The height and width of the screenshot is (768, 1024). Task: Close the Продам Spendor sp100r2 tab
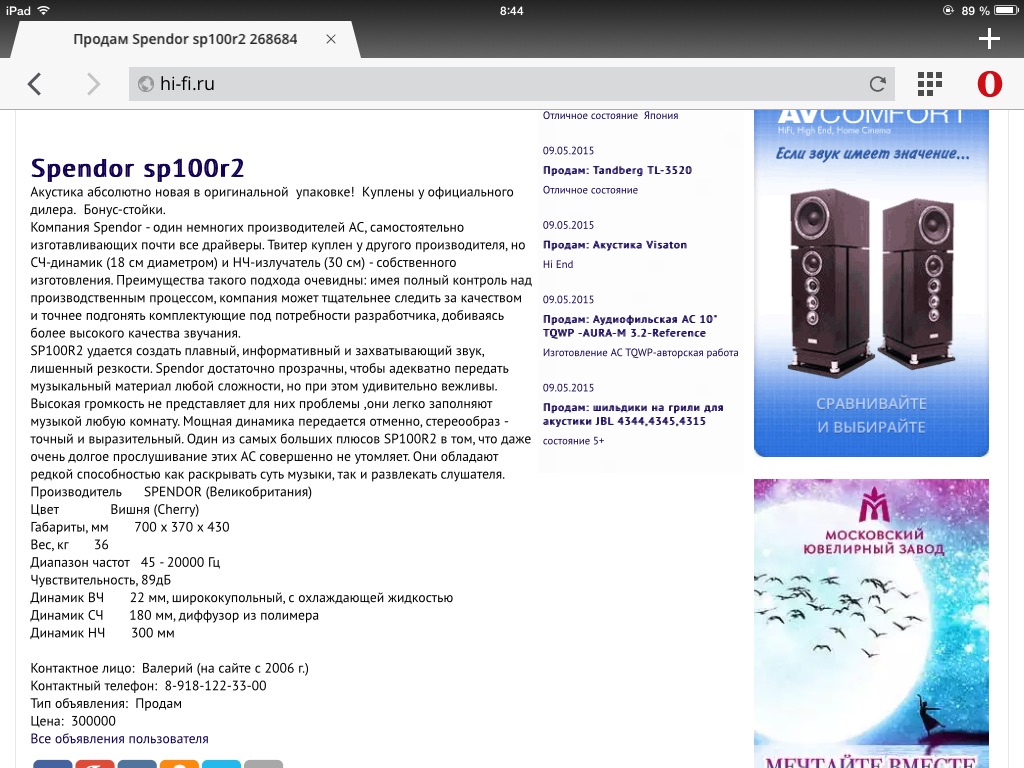[x=331, y=39]
